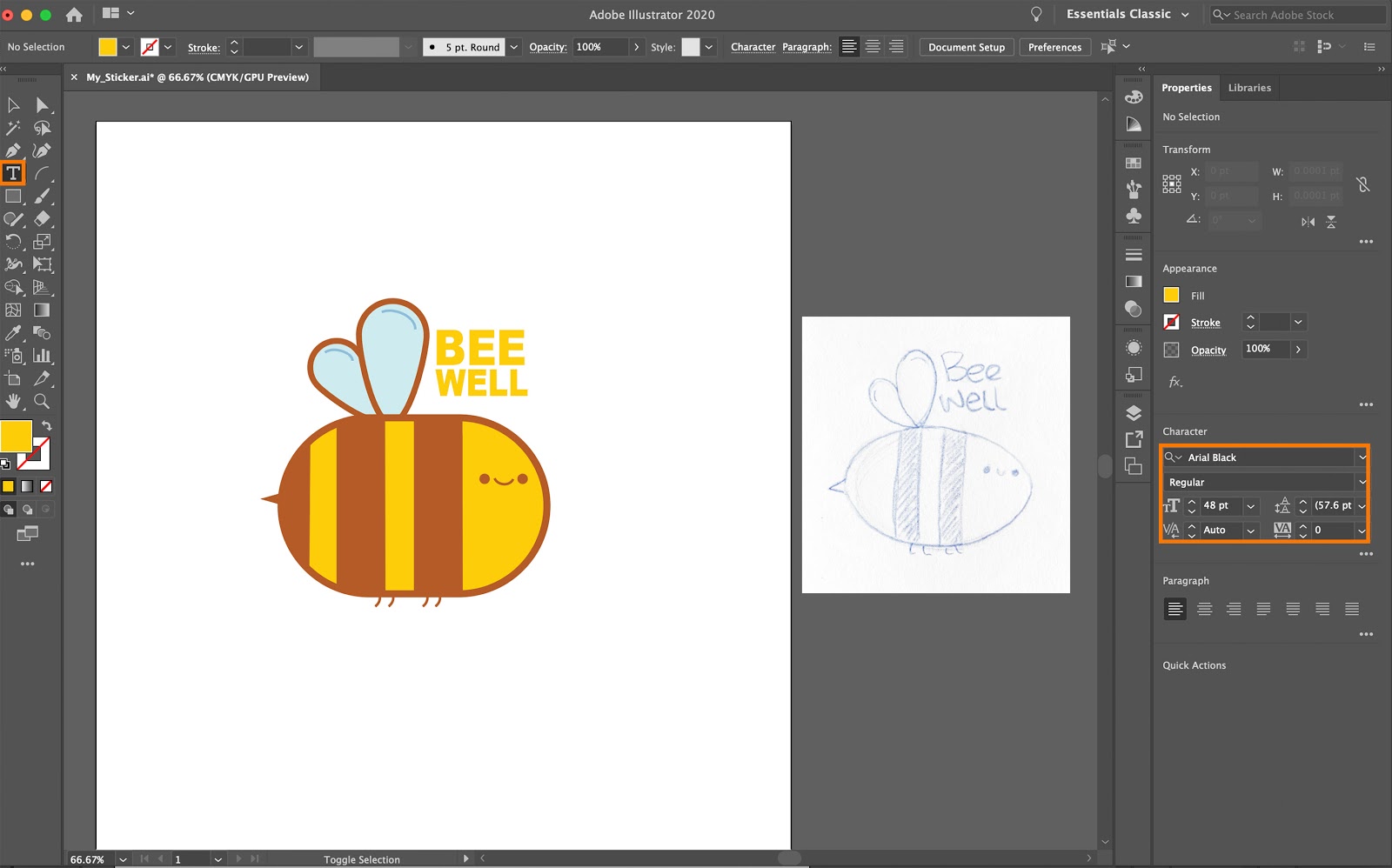Select the Eraser tool
1392x868 pixels.
click(42, 219)
